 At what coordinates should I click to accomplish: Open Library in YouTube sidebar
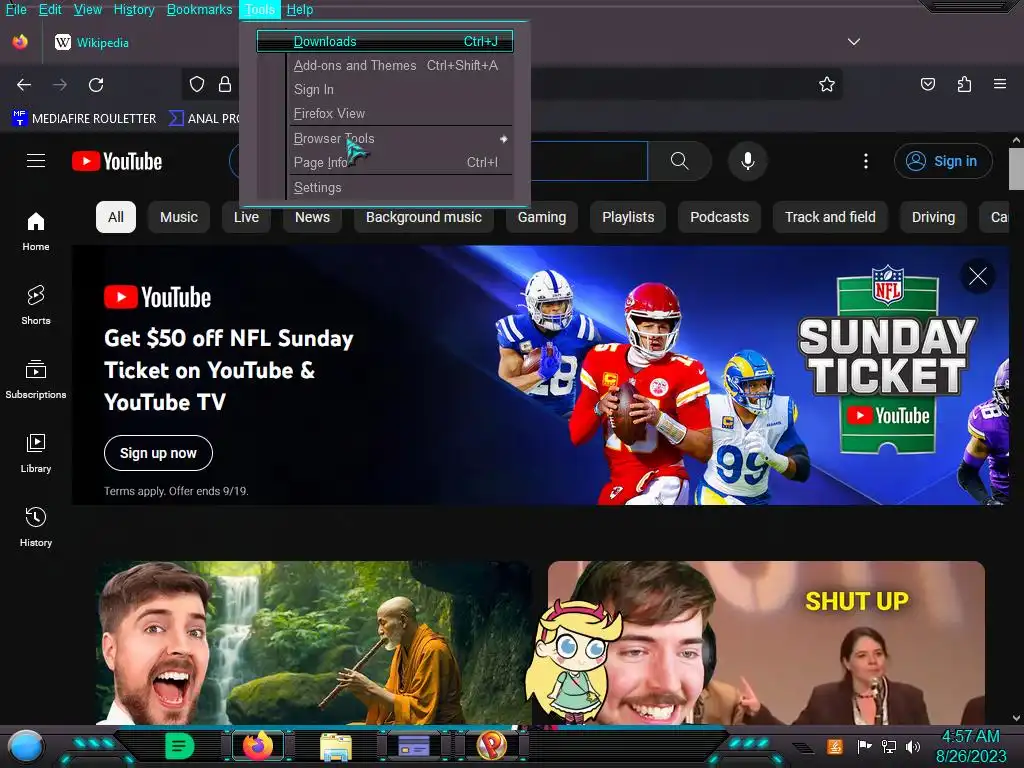(36, 453)
